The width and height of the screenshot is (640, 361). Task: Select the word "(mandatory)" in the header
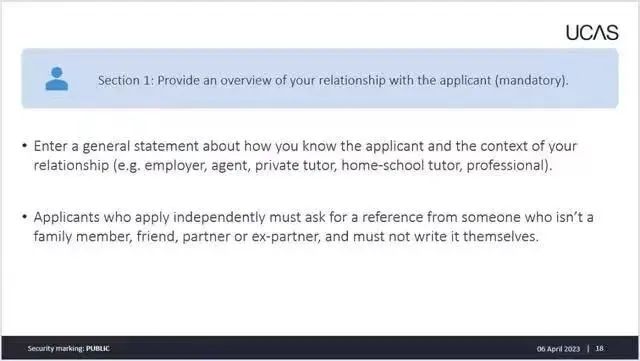(x=531, y=80)
